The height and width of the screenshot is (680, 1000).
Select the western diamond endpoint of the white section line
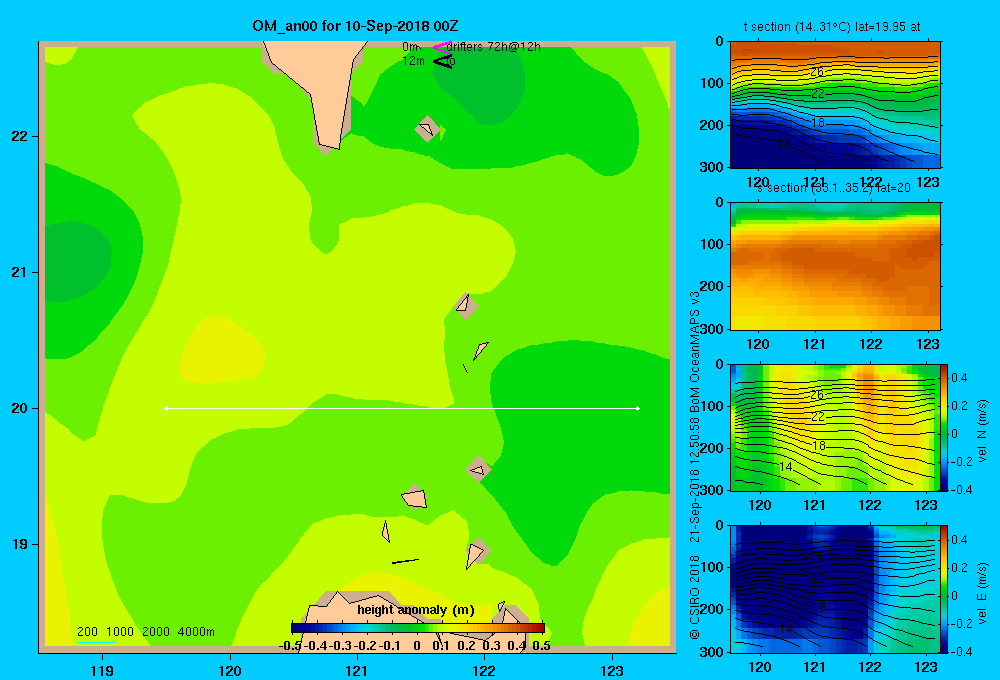(166, 408)
